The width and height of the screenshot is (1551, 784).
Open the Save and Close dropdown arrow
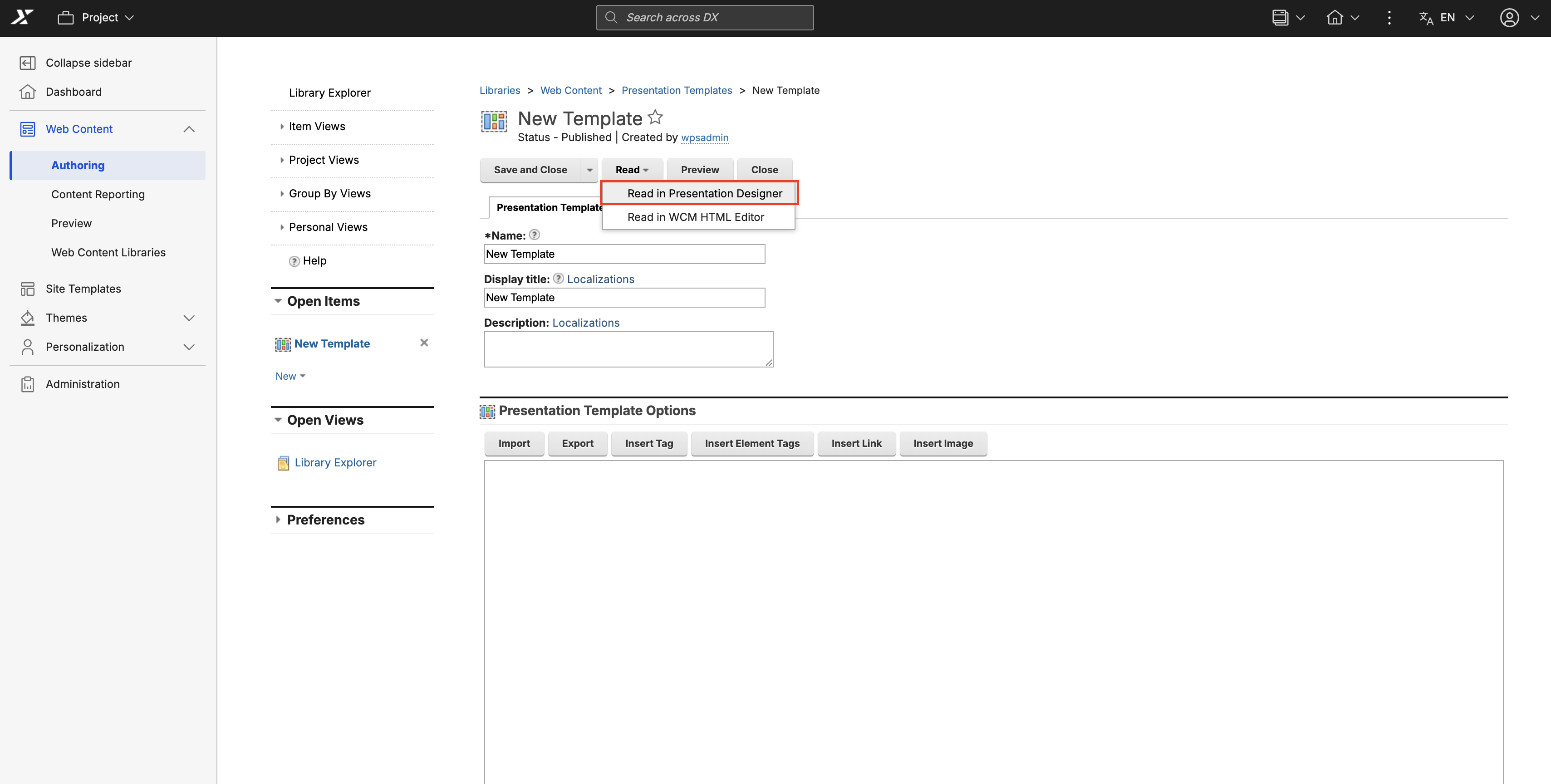[589, 170]
